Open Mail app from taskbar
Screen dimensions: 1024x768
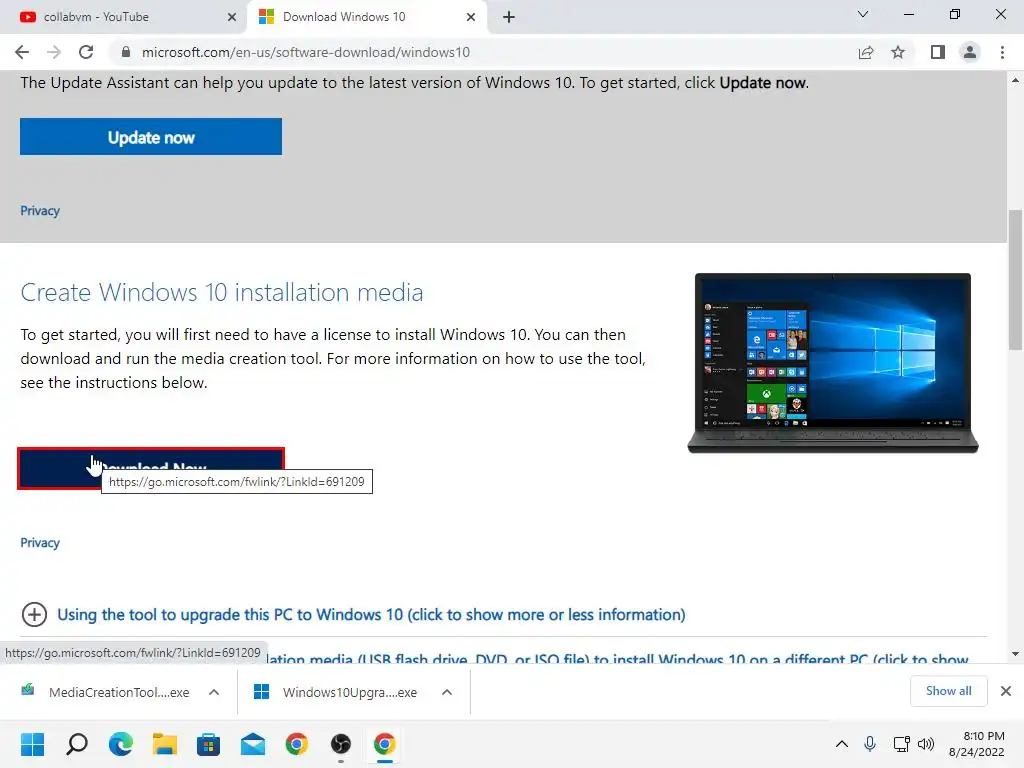click(x=253, y=744)
